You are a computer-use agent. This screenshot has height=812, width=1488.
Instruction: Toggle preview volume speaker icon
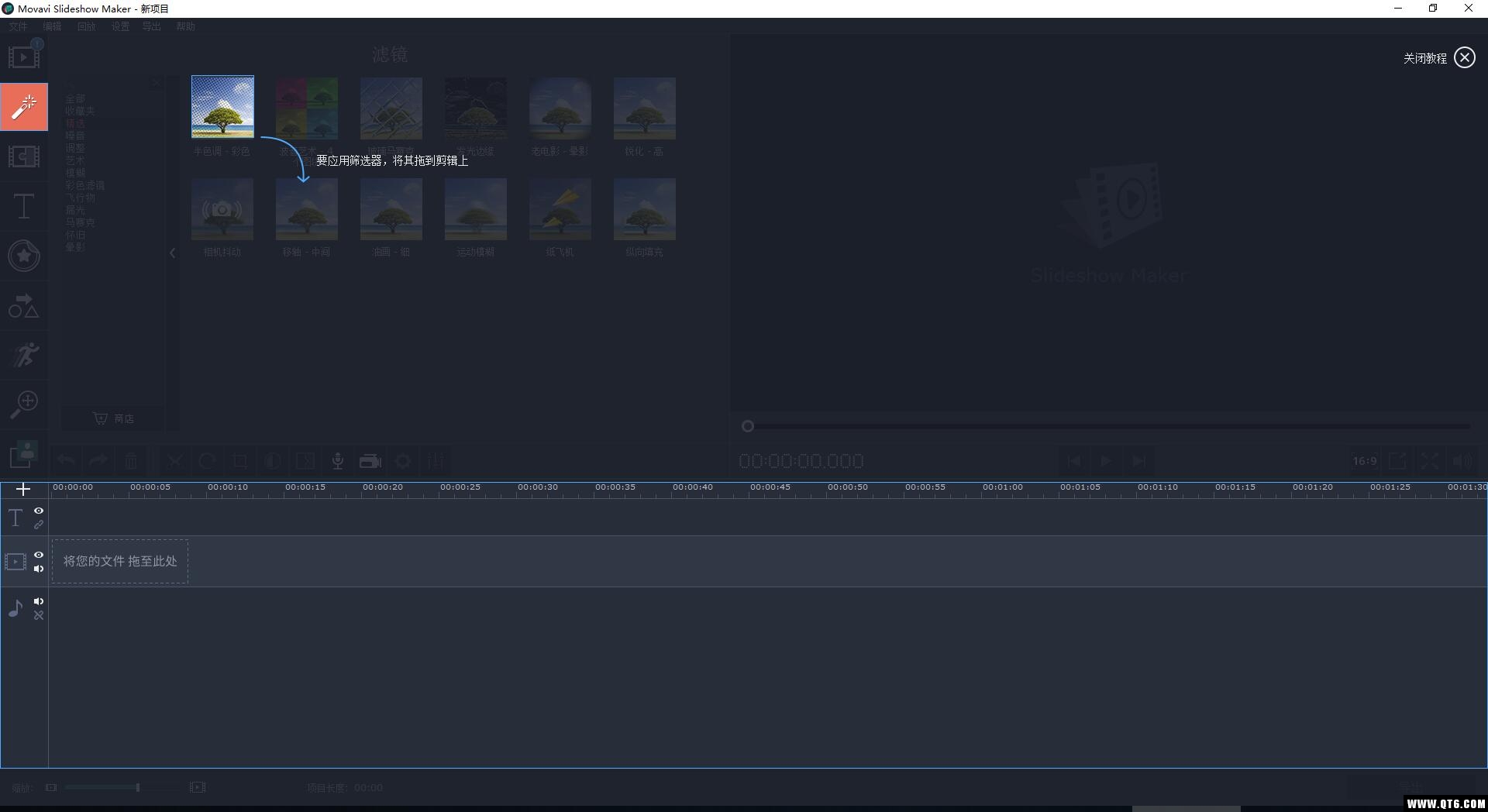pos(1462,461)
